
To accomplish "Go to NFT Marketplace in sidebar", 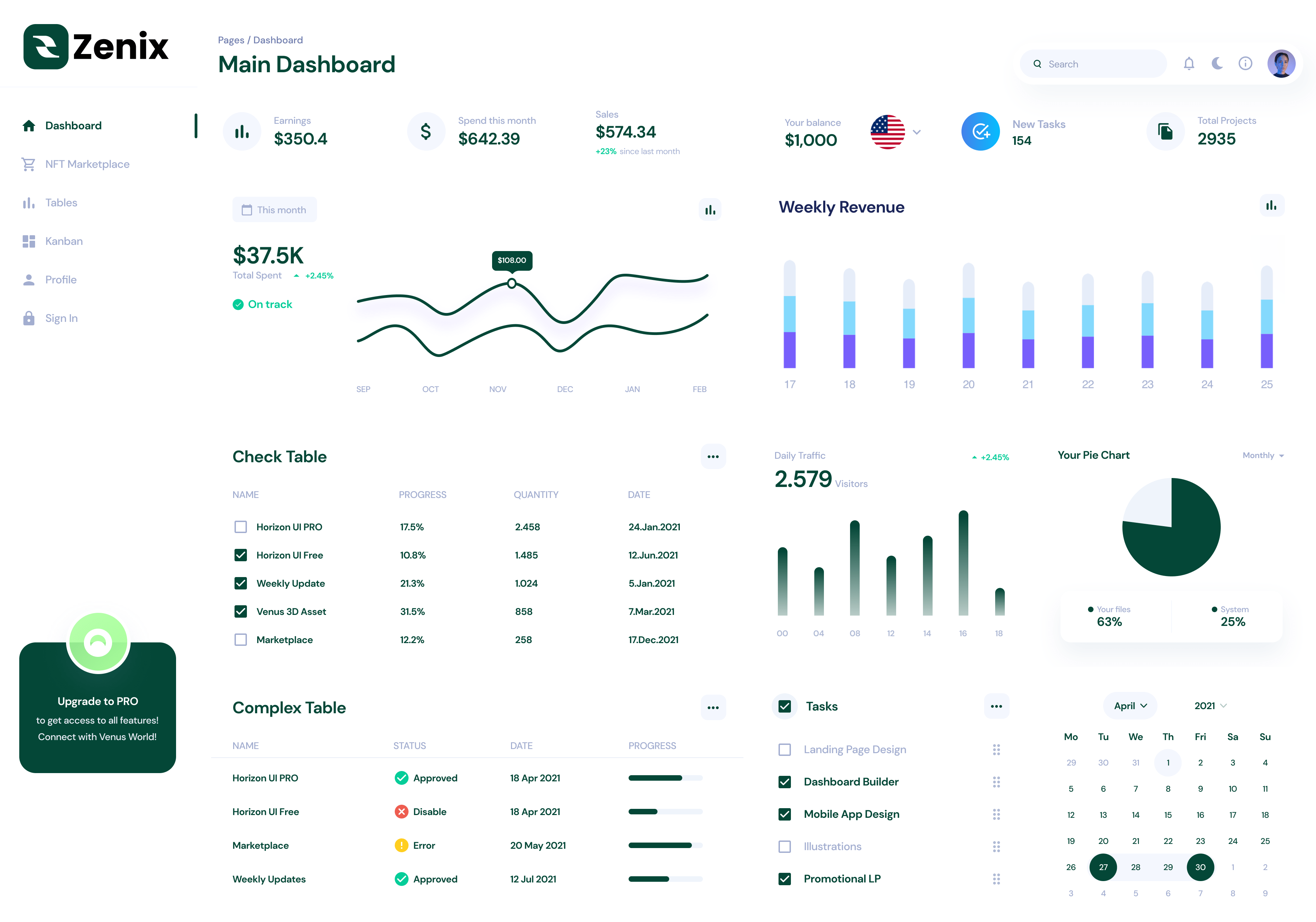I will pos(87,164).
